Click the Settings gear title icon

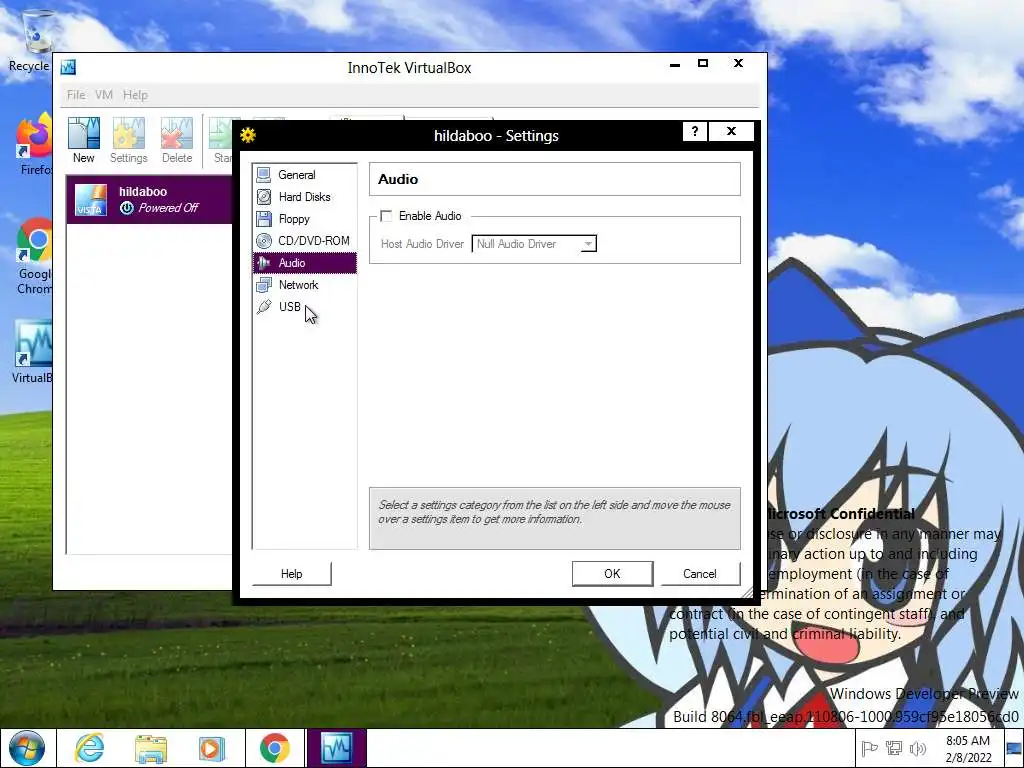[248, 135]
